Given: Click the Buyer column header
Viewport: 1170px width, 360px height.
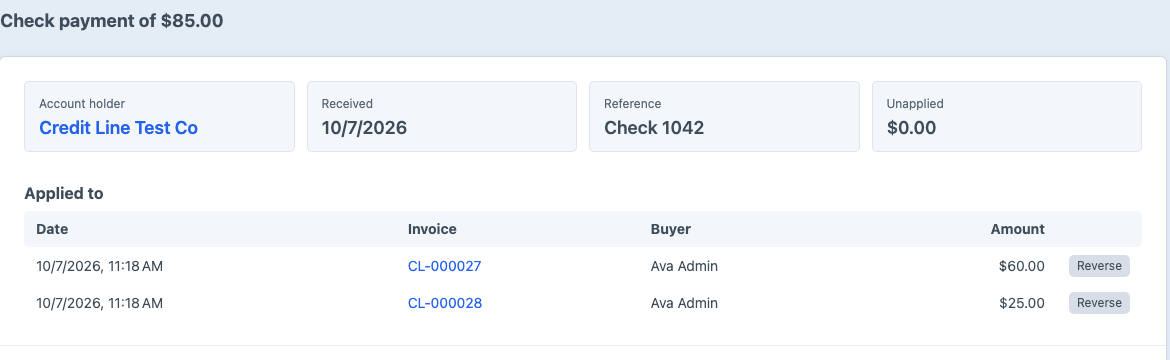Looking at the screenshot, I should click(x=671, y=229).
